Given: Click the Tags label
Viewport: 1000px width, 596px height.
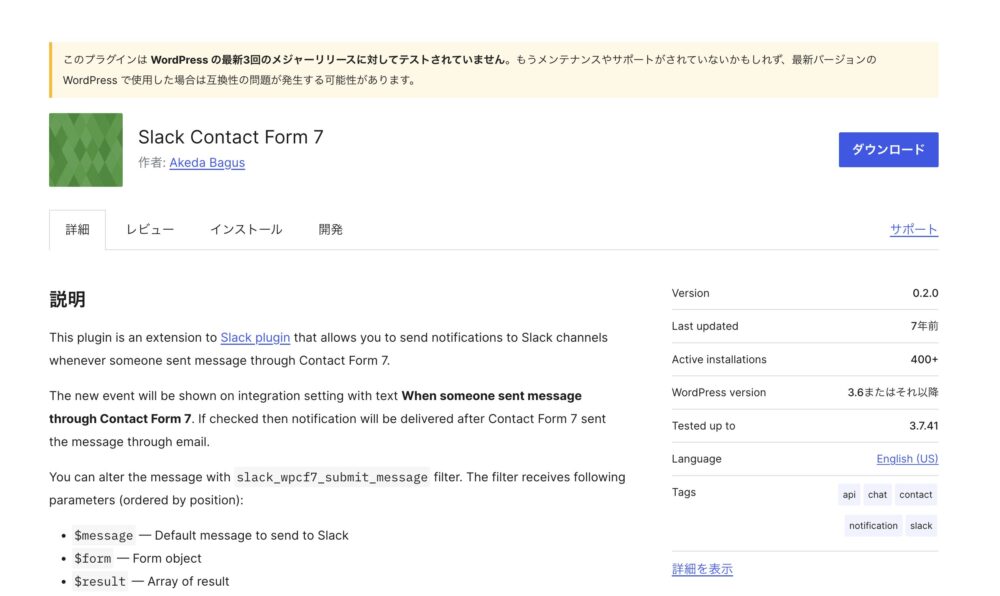Looking at the screenshot, I should click(x=684, y=492).
